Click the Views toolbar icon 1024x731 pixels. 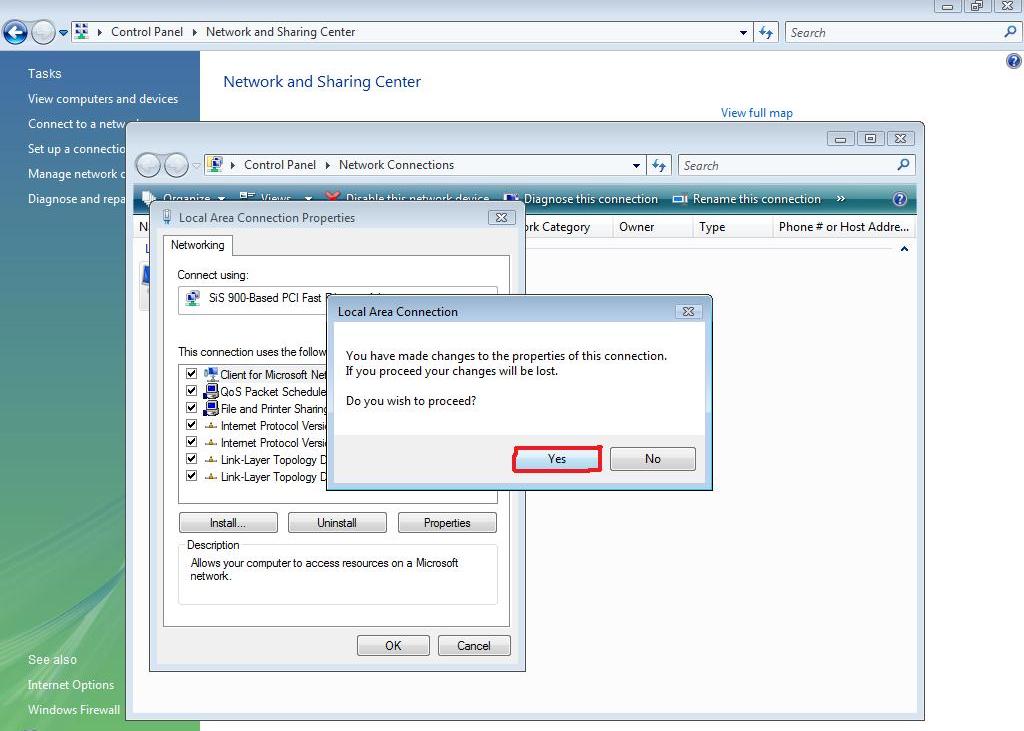247,196
